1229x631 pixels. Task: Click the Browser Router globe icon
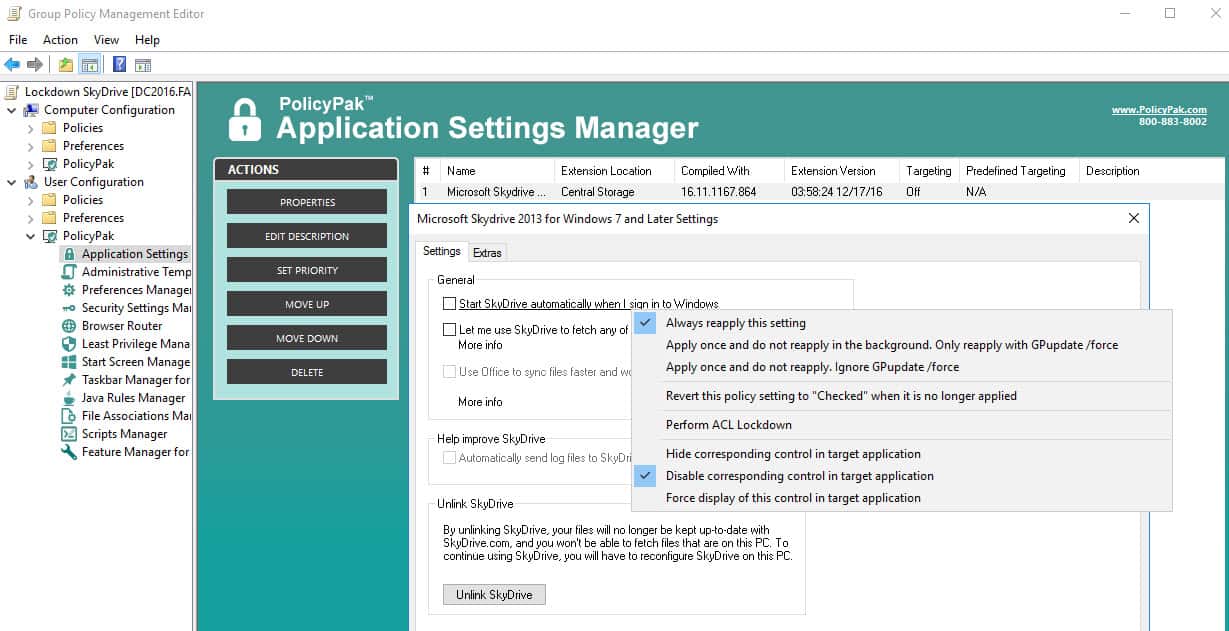pyautogui.click(x=69, y=326)
